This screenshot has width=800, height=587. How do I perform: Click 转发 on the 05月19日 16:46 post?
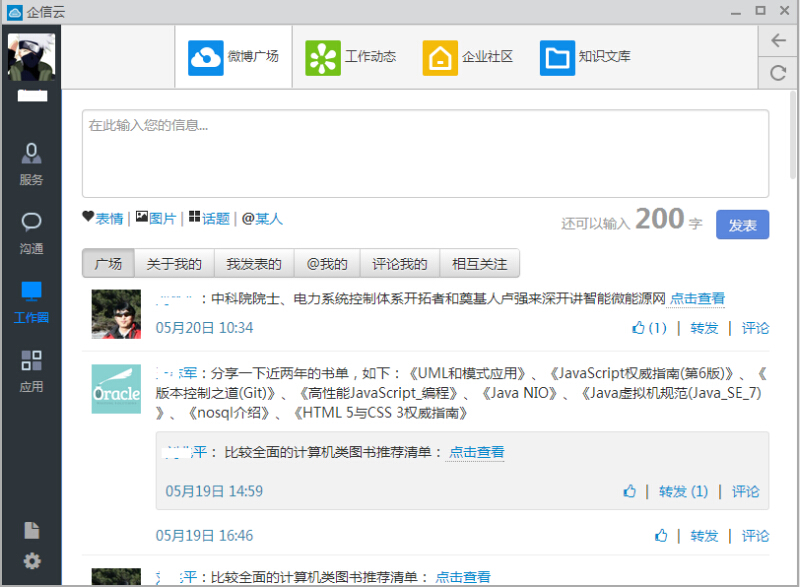tap(704, 535)
